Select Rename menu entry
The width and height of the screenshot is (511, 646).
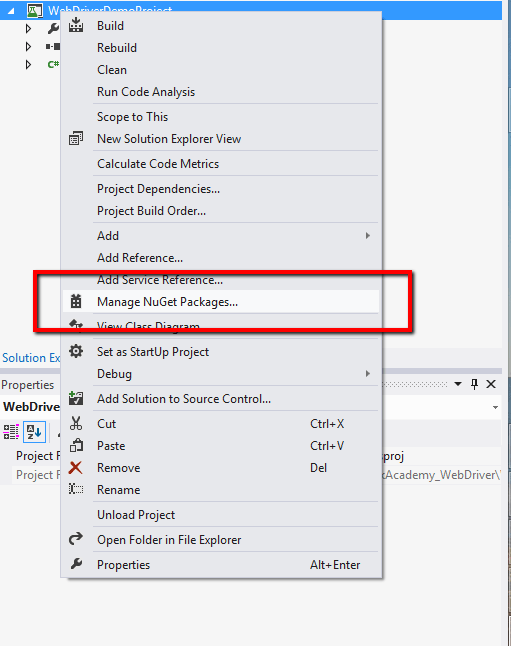coord(220,490)
